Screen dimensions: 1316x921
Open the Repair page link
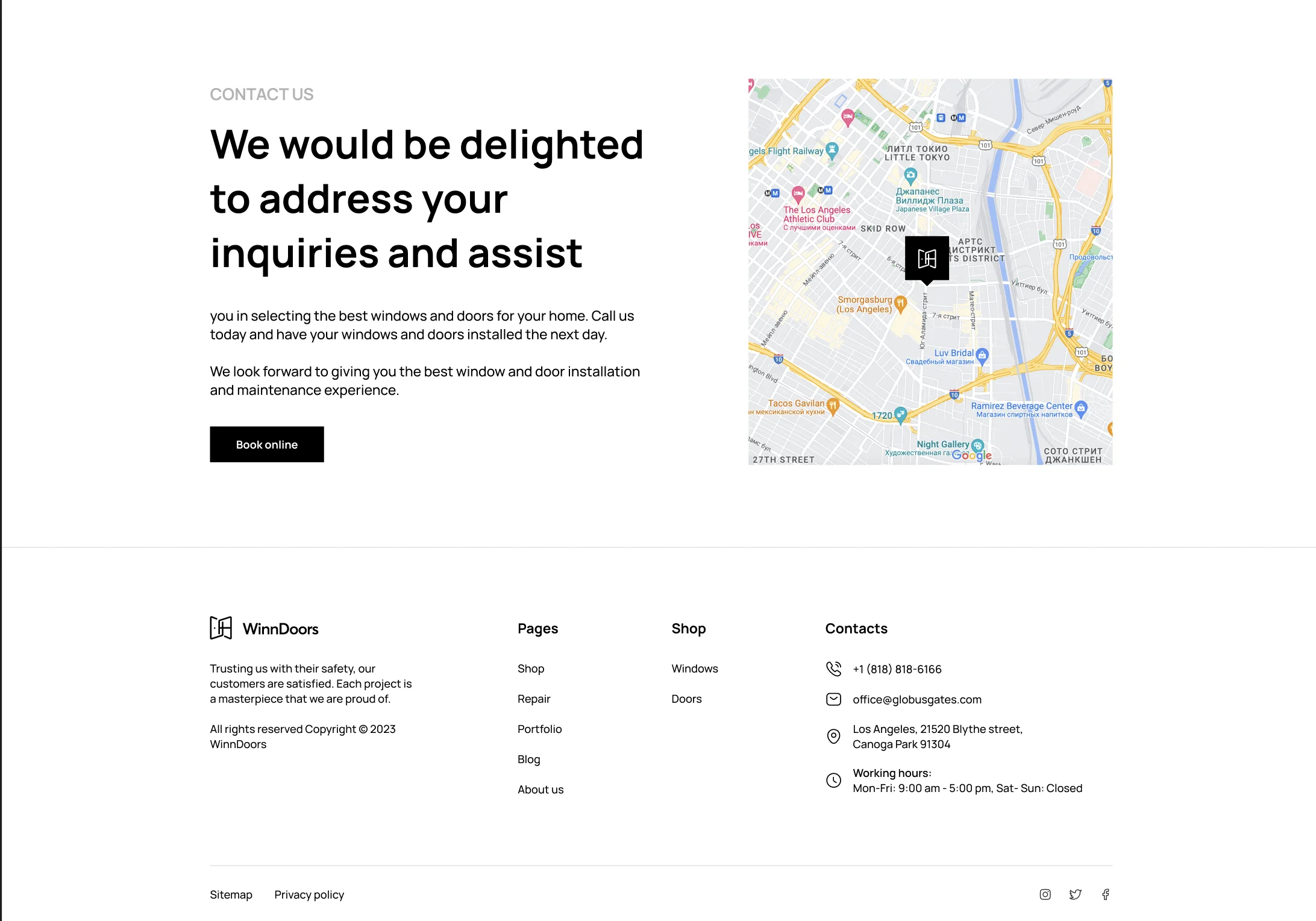click(533, 699)
